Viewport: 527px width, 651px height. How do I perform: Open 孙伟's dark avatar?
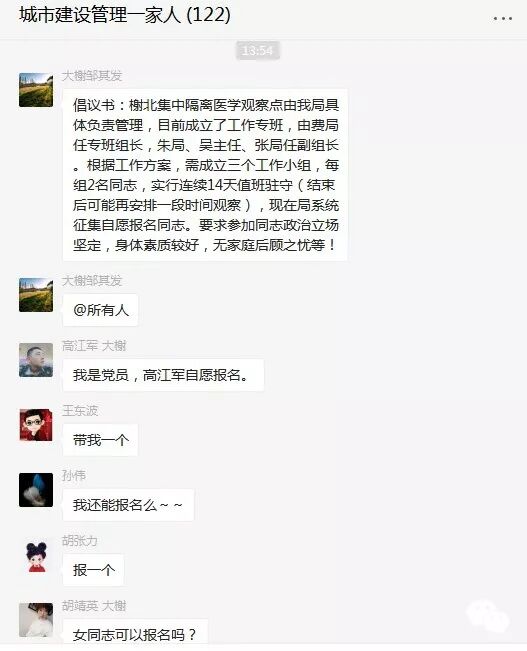pos(36,490)
